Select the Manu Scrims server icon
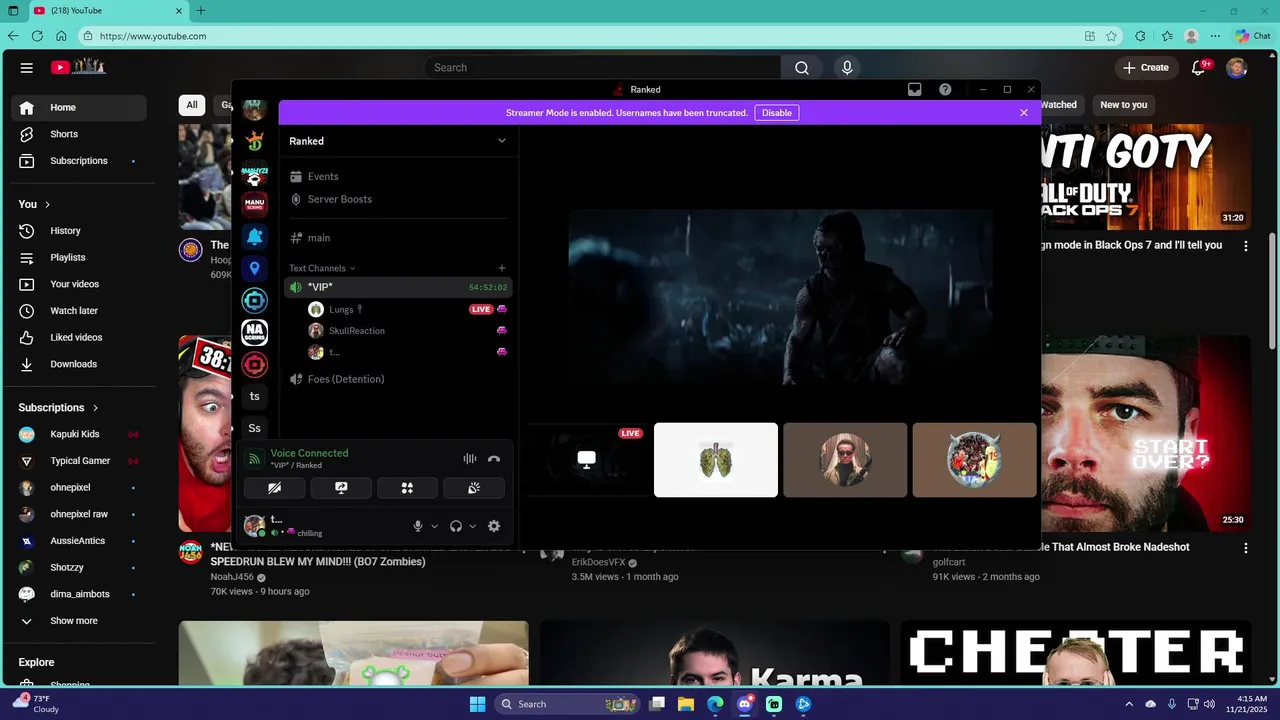 tap(255, 204)
